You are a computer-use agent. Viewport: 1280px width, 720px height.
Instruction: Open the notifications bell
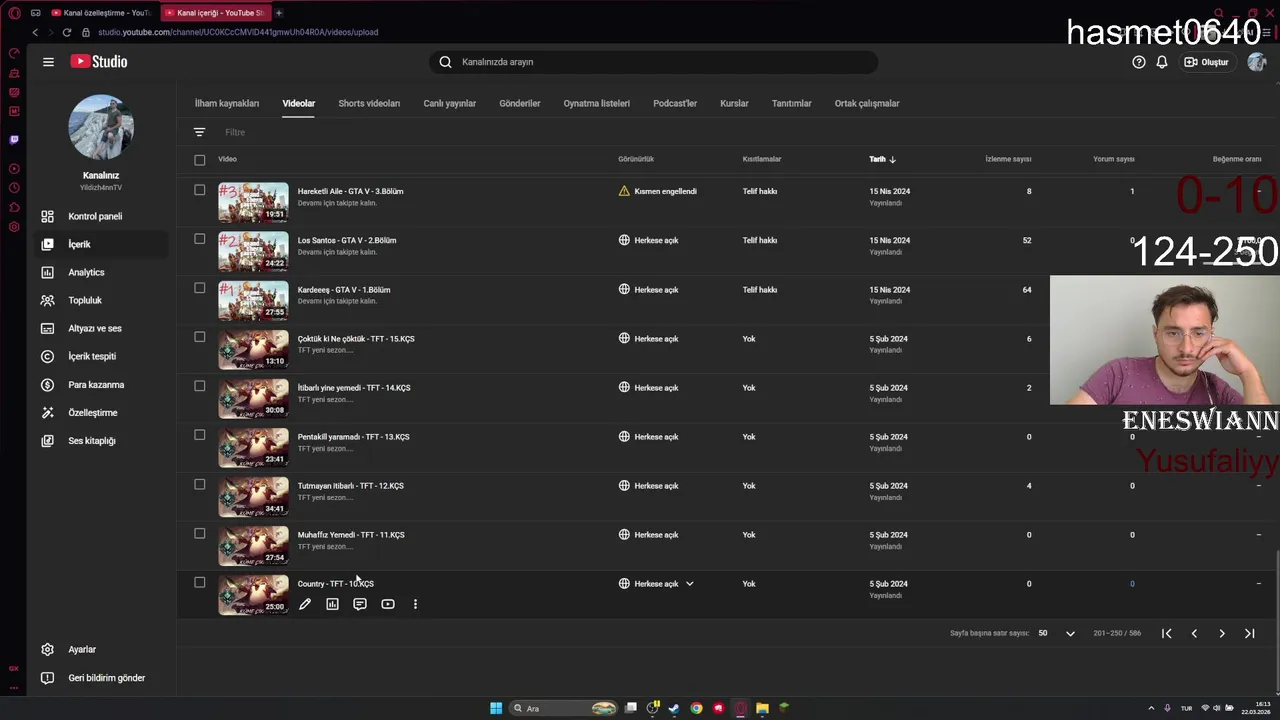[1162, 62]
